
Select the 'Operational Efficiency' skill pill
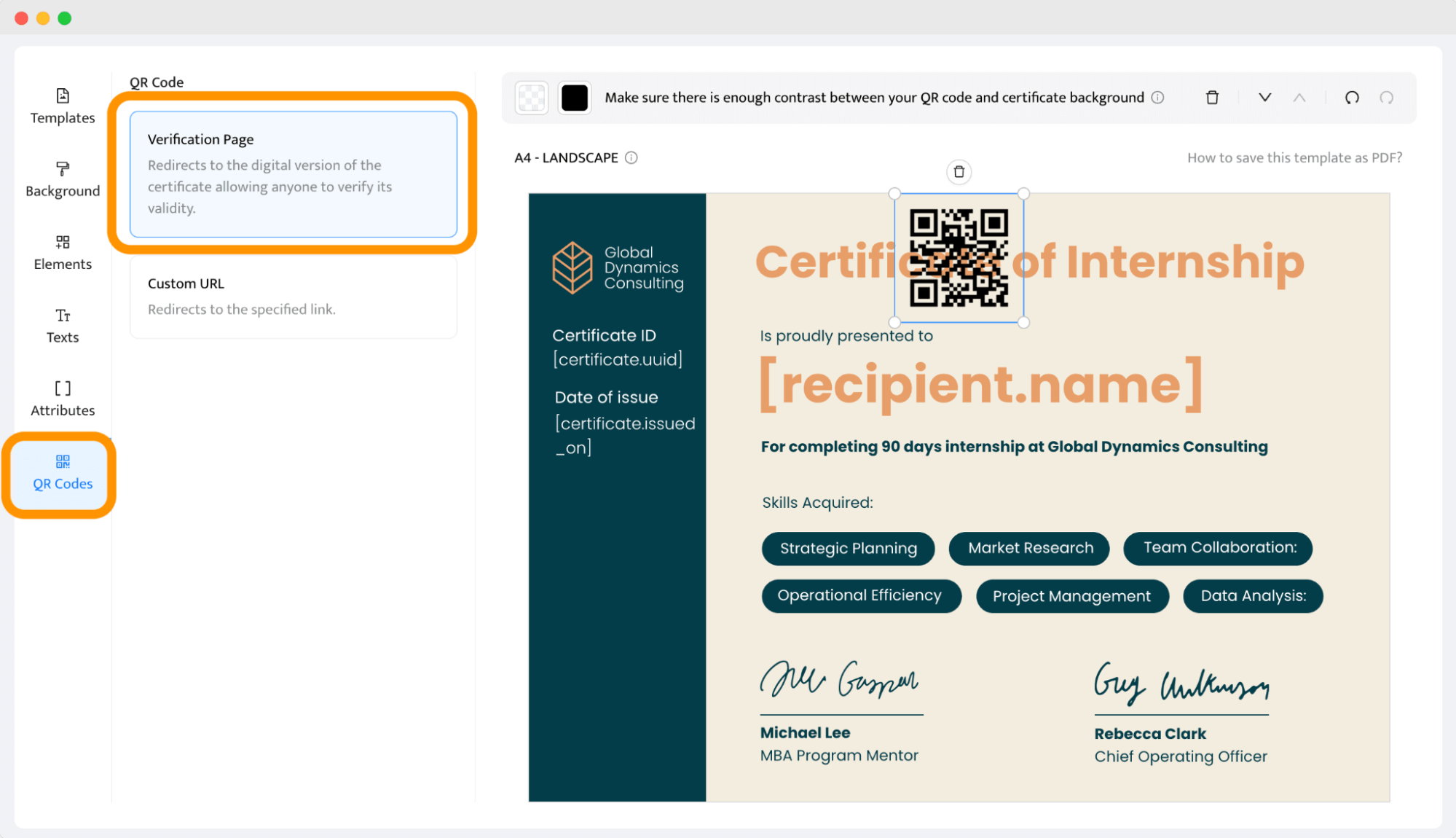(861, 596)
